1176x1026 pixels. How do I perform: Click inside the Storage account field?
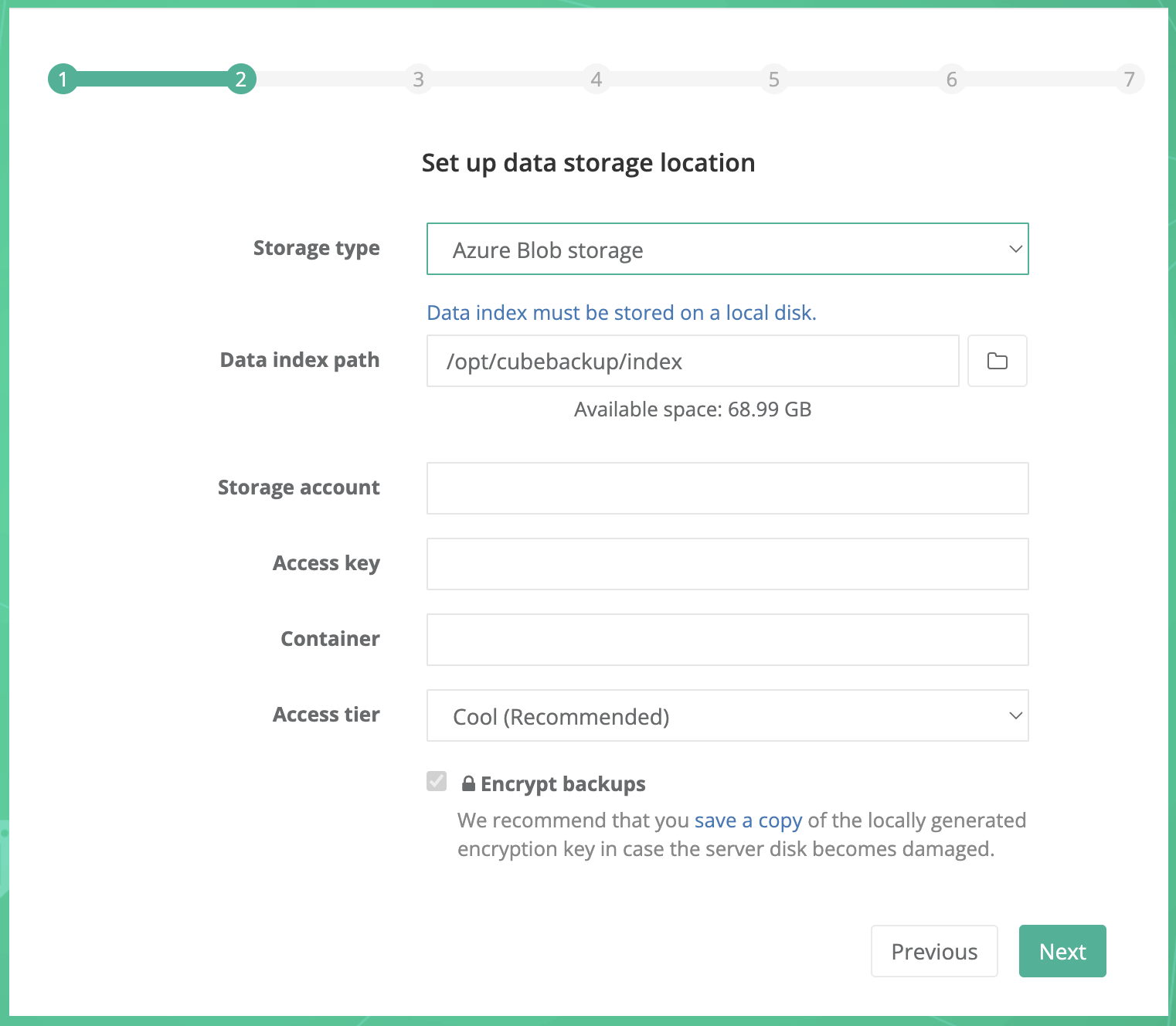[x=726, y=488]
